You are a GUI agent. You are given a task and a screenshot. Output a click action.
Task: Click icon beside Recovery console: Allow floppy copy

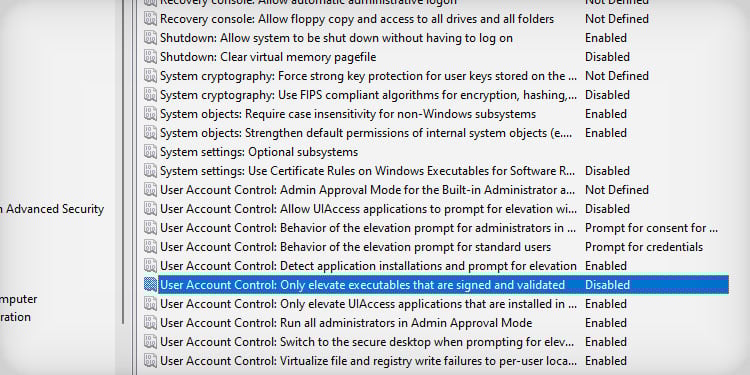pyautogui.click(x=151, y=19)
